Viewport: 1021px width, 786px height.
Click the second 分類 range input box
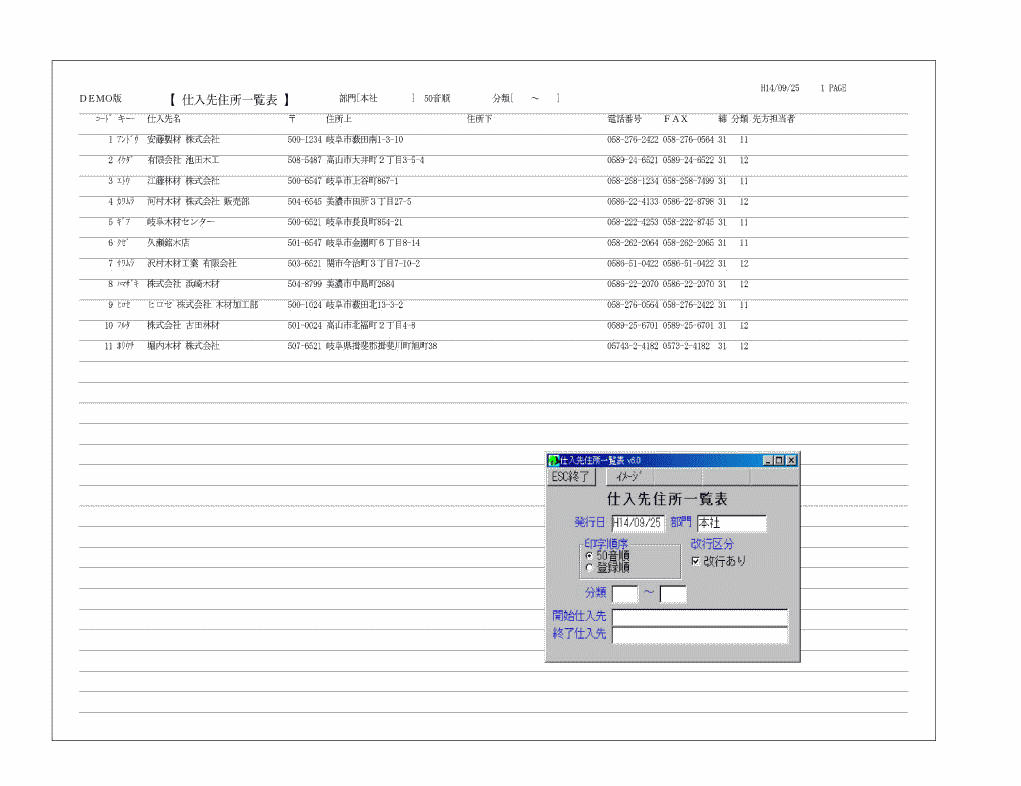(x=673, y=594)
